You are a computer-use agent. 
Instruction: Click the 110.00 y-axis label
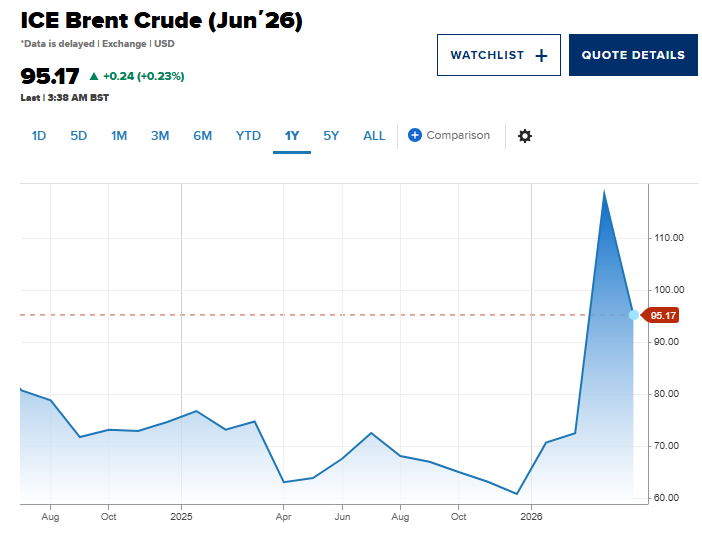click(669, 238)
